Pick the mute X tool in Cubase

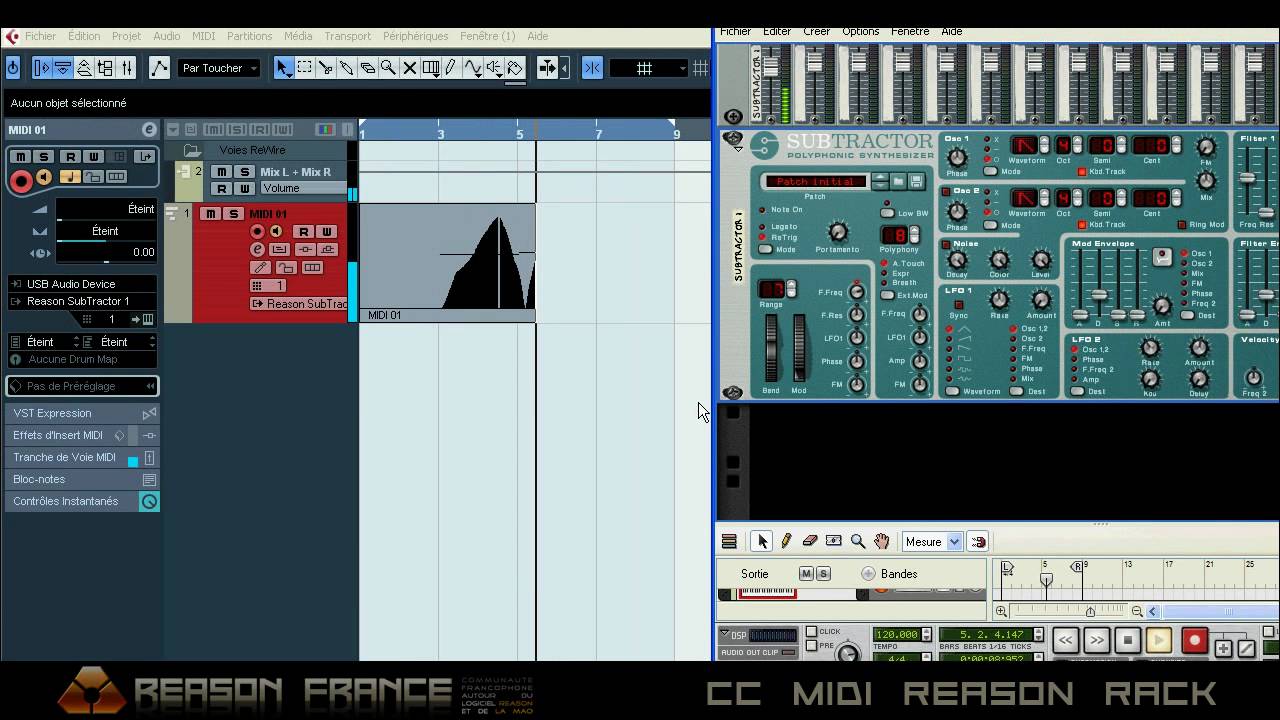[409, 68]
